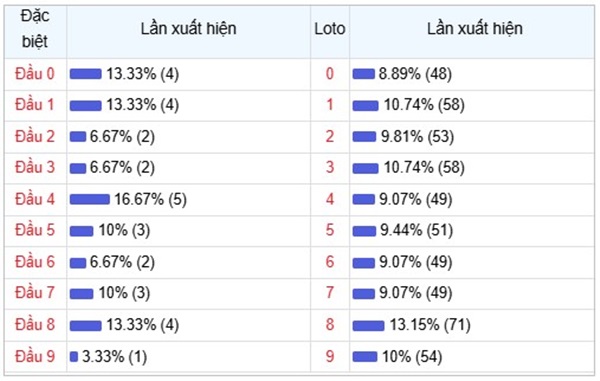The height and width of the screenshot is (381, 600).
Task: Select the Đầu 6 row label
Action: pos(35,262)
